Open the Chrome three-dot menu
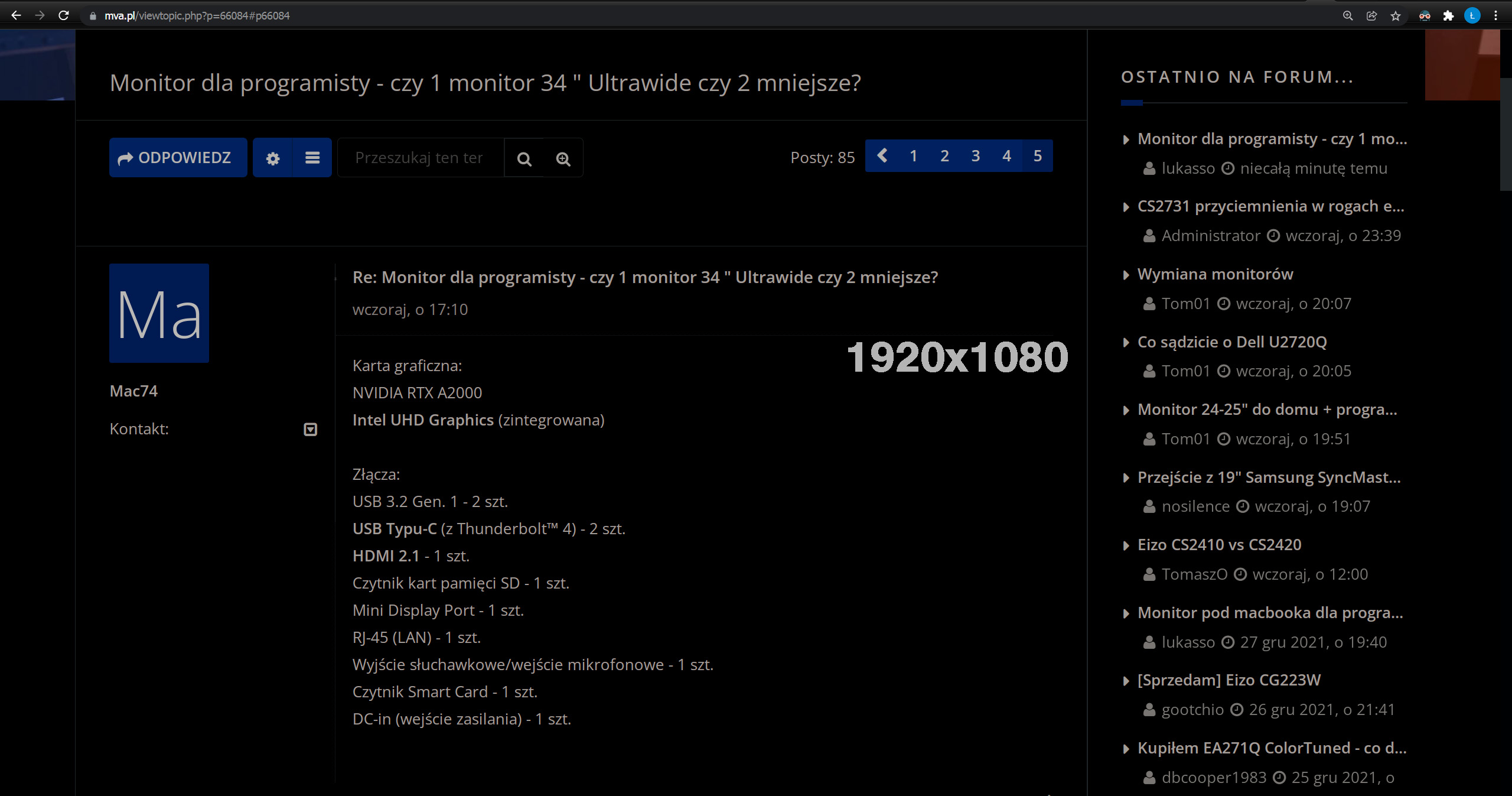 tap(1496, 16)
